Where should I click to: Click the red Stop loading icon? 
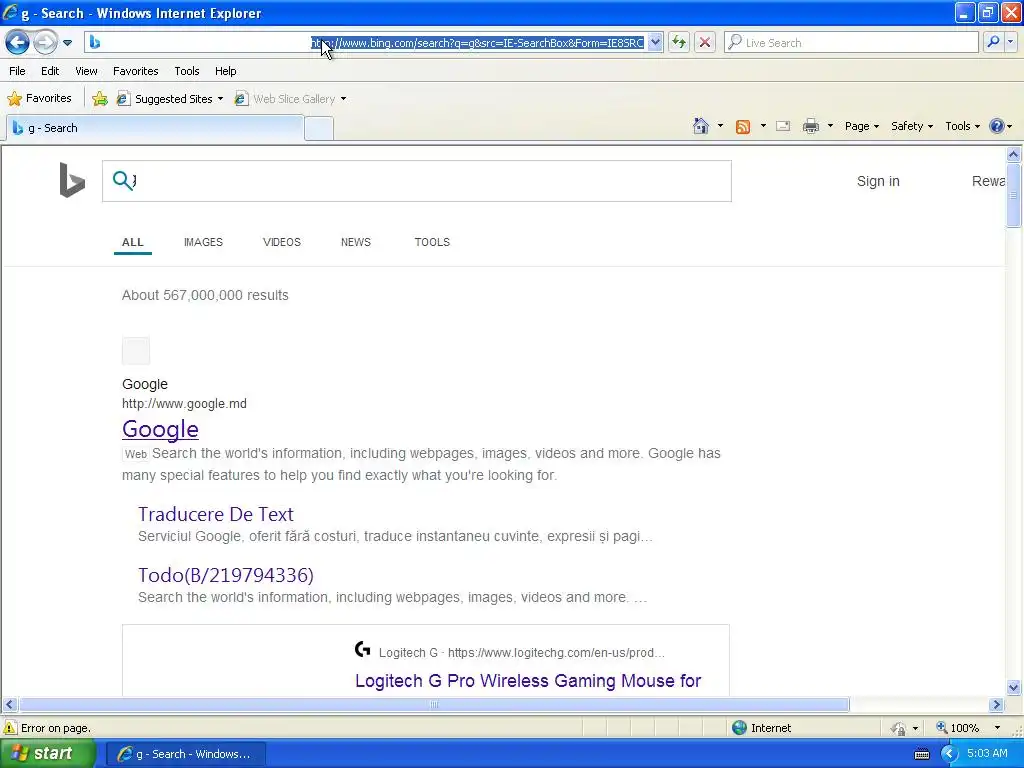(705, 42)
